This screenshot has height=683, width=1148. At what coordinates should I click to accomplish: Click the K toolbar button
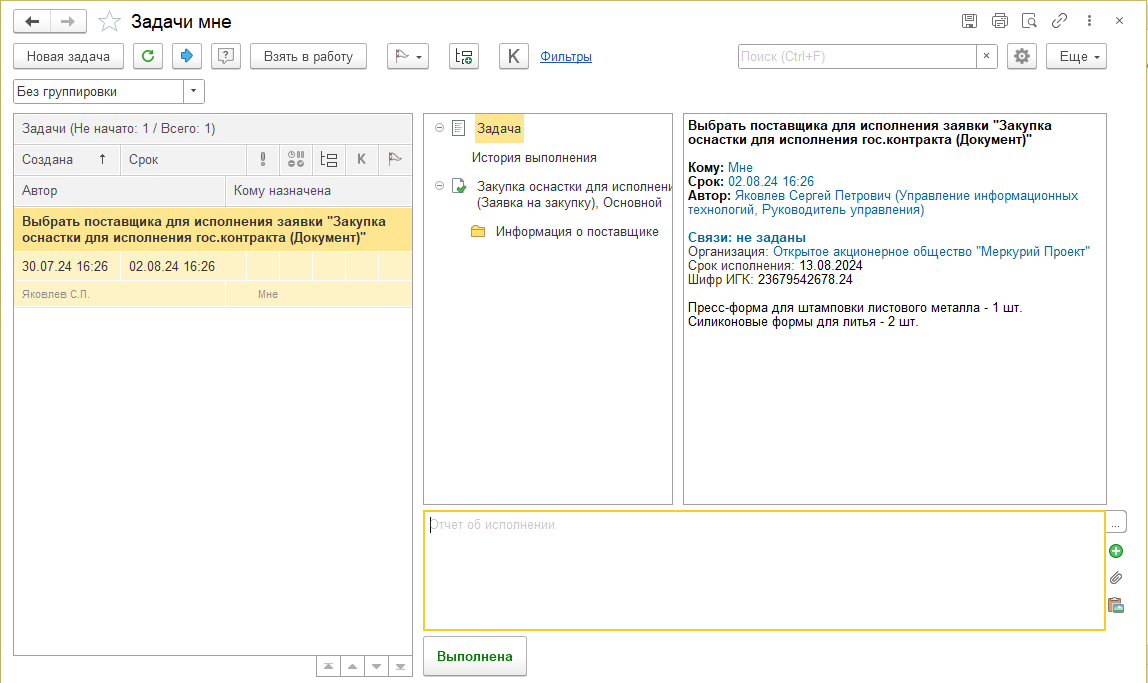coord(514,56)
